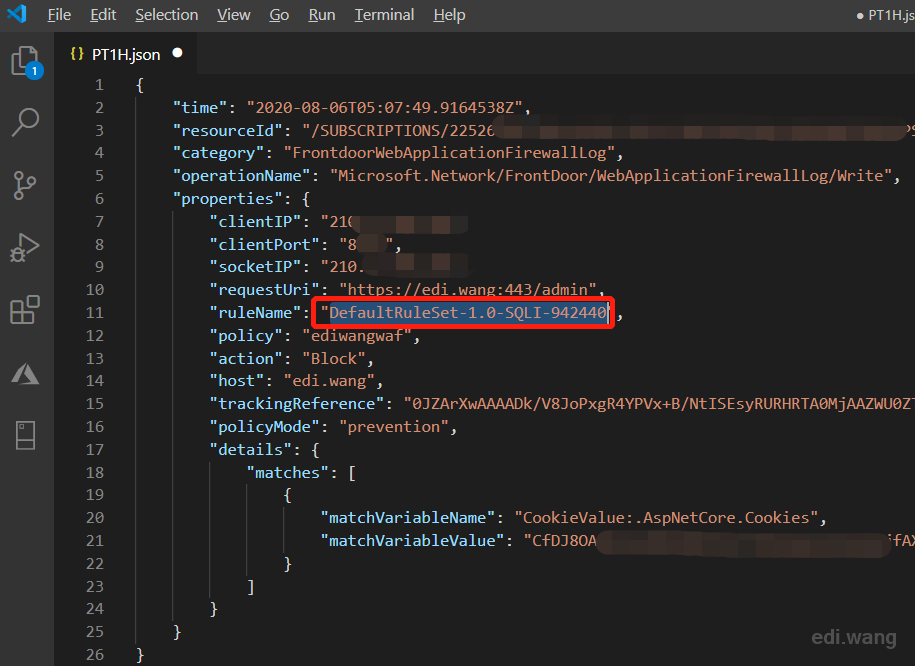Click the VS Code logo in the title bar

tap(17, 14)
